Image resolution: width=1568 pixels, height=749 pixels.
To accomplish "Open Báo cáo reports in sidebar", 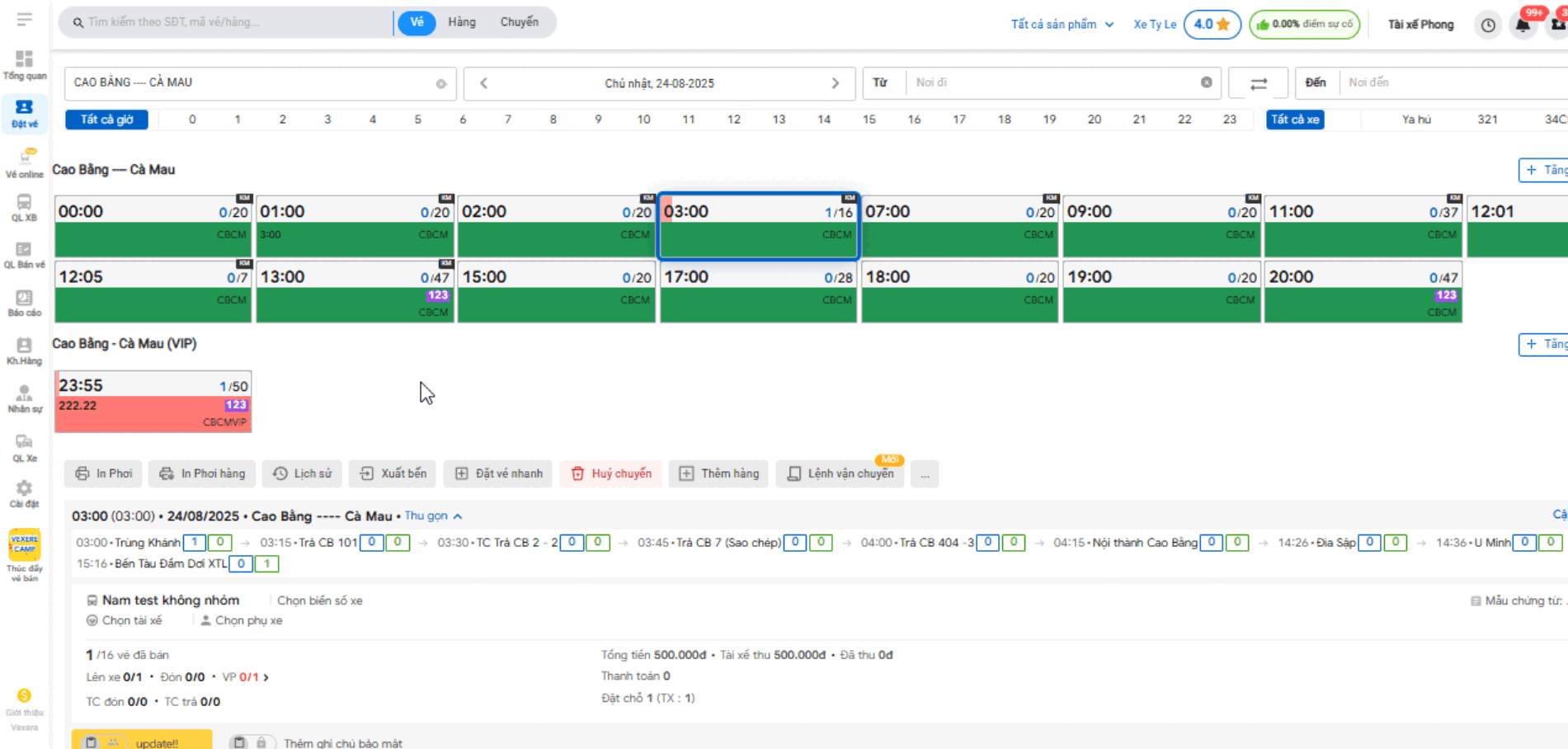I will tap(24, 303).
